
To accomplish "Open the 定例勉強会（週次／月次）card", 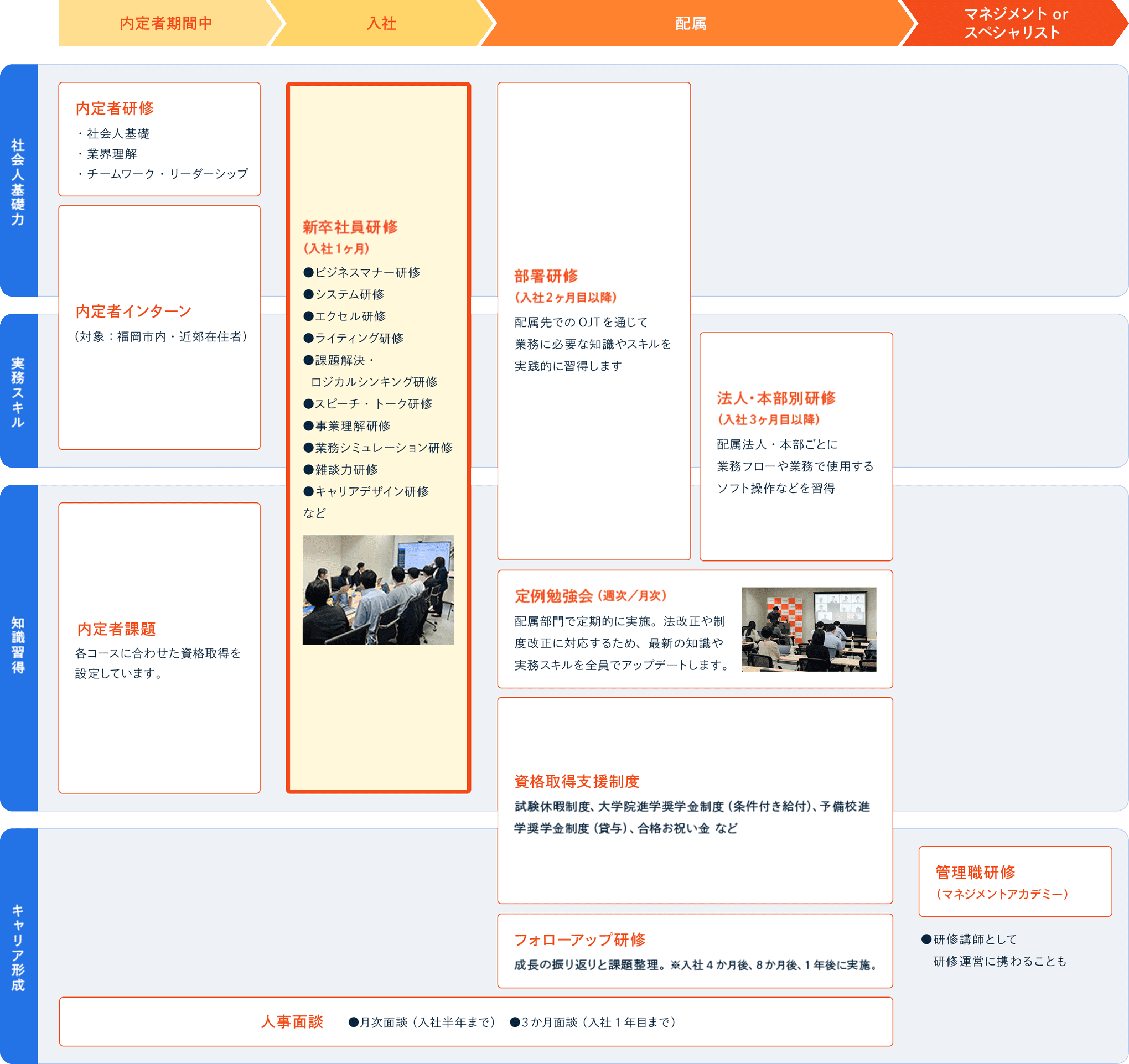I will (696, 630).
